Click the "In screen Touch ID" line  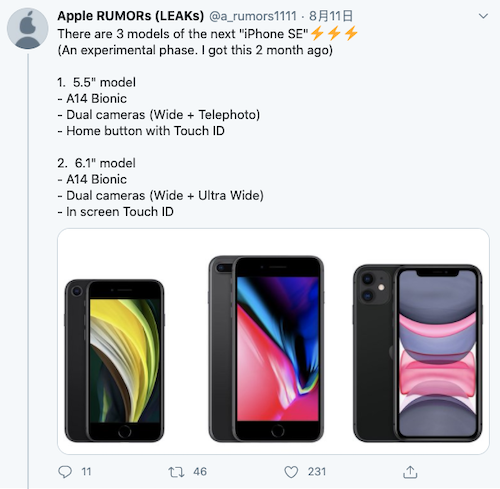coord(116,212)
